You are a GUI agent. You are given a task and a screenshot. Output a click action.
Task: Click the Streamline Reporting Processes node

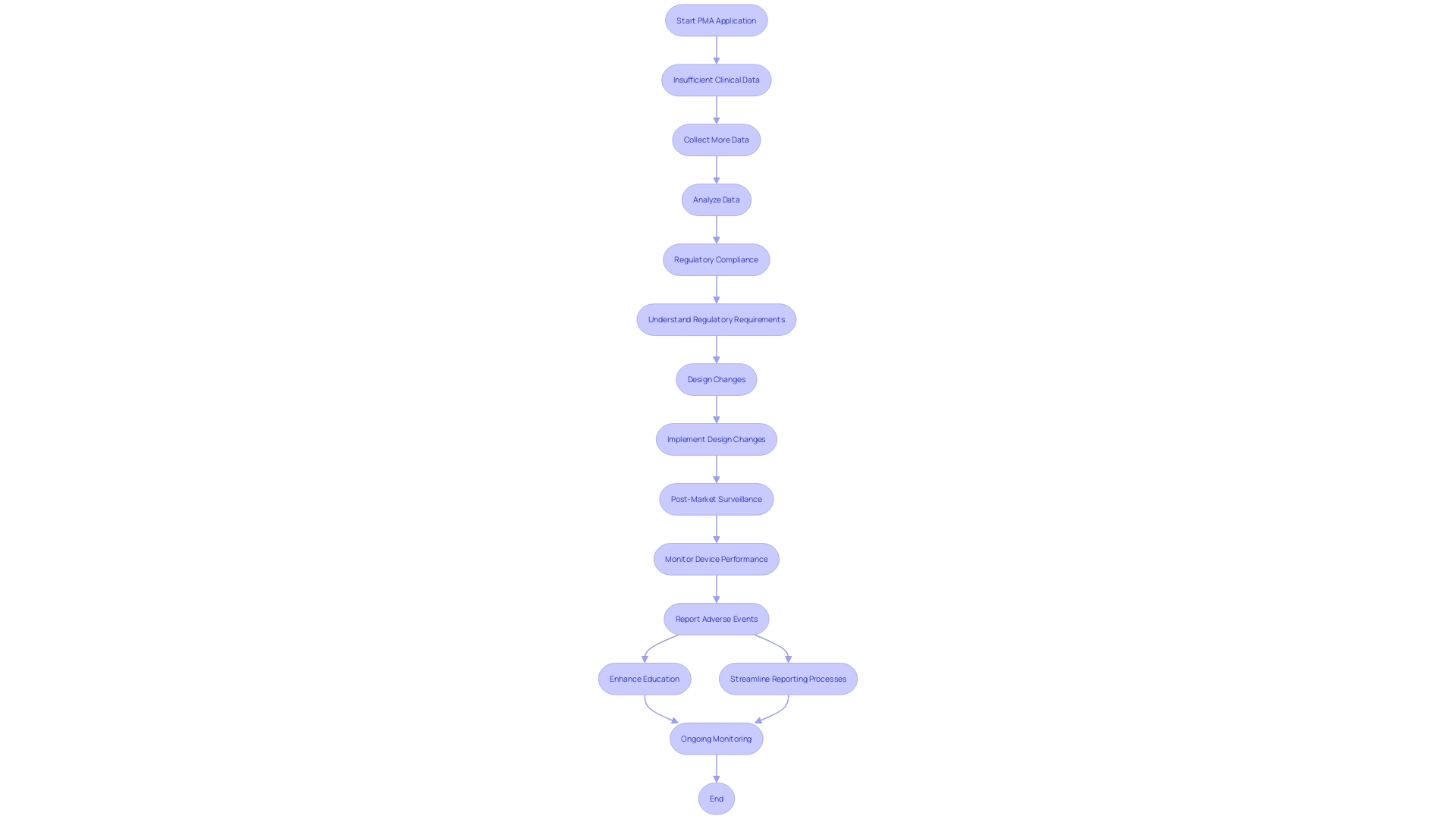pos(787,678)
